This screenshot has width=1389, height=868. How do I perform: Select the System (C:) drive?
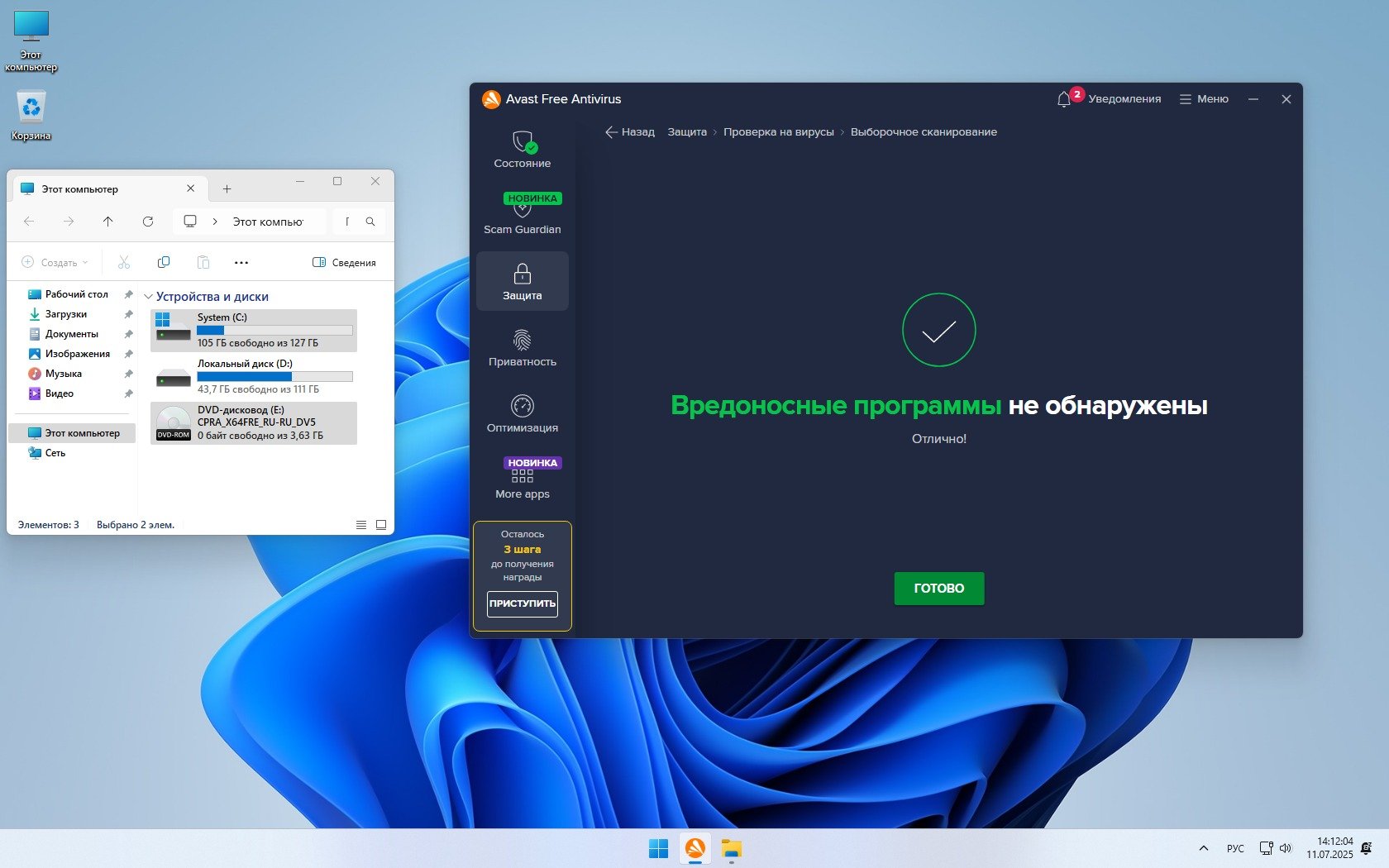[x=254, y=330]
